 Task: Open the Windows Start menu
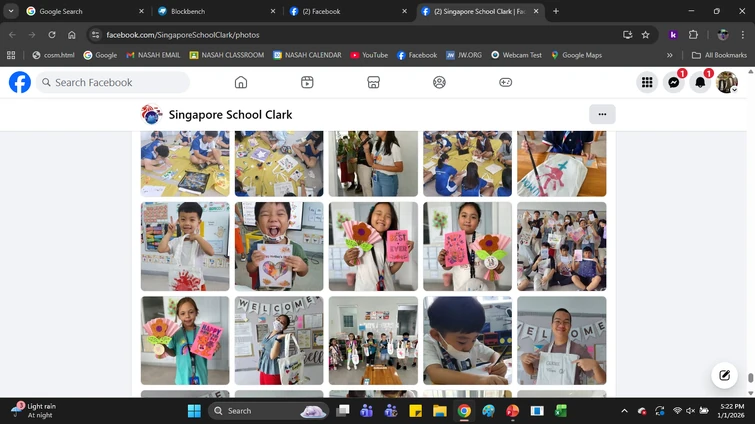tap(194, 411)
